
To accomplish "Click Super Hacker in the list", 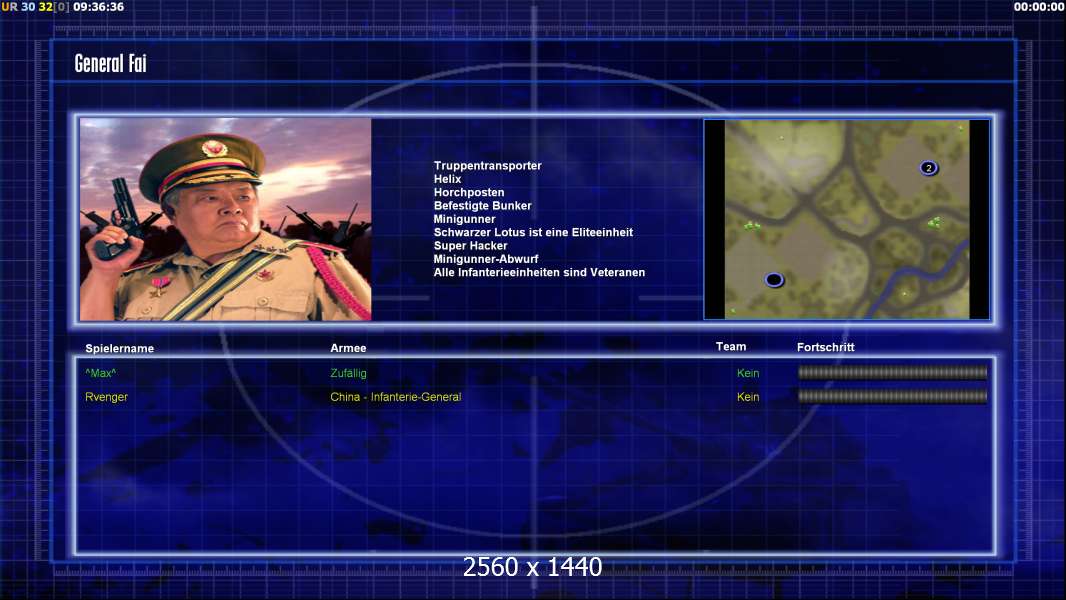I will point(470,245).
